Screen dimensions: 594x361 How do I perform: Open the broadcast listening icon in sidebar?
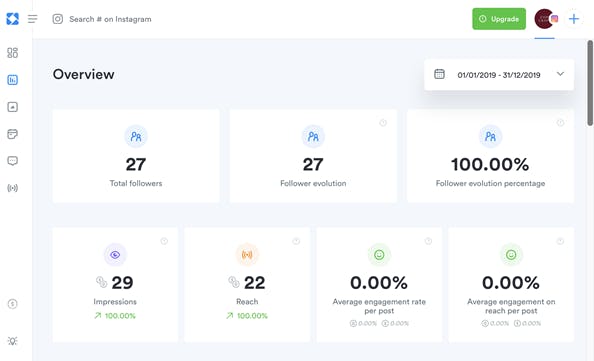tap(13, 188)
